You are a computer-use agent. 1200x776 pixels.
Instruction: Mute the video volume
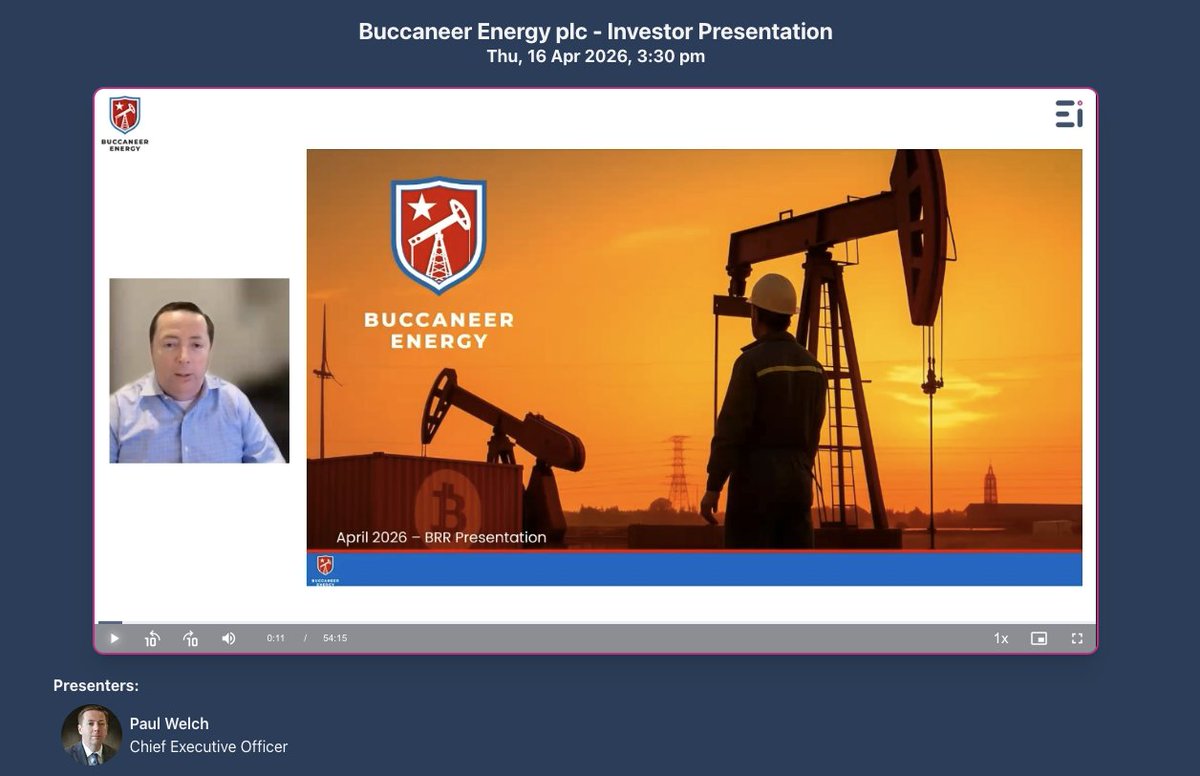point(228,638)
